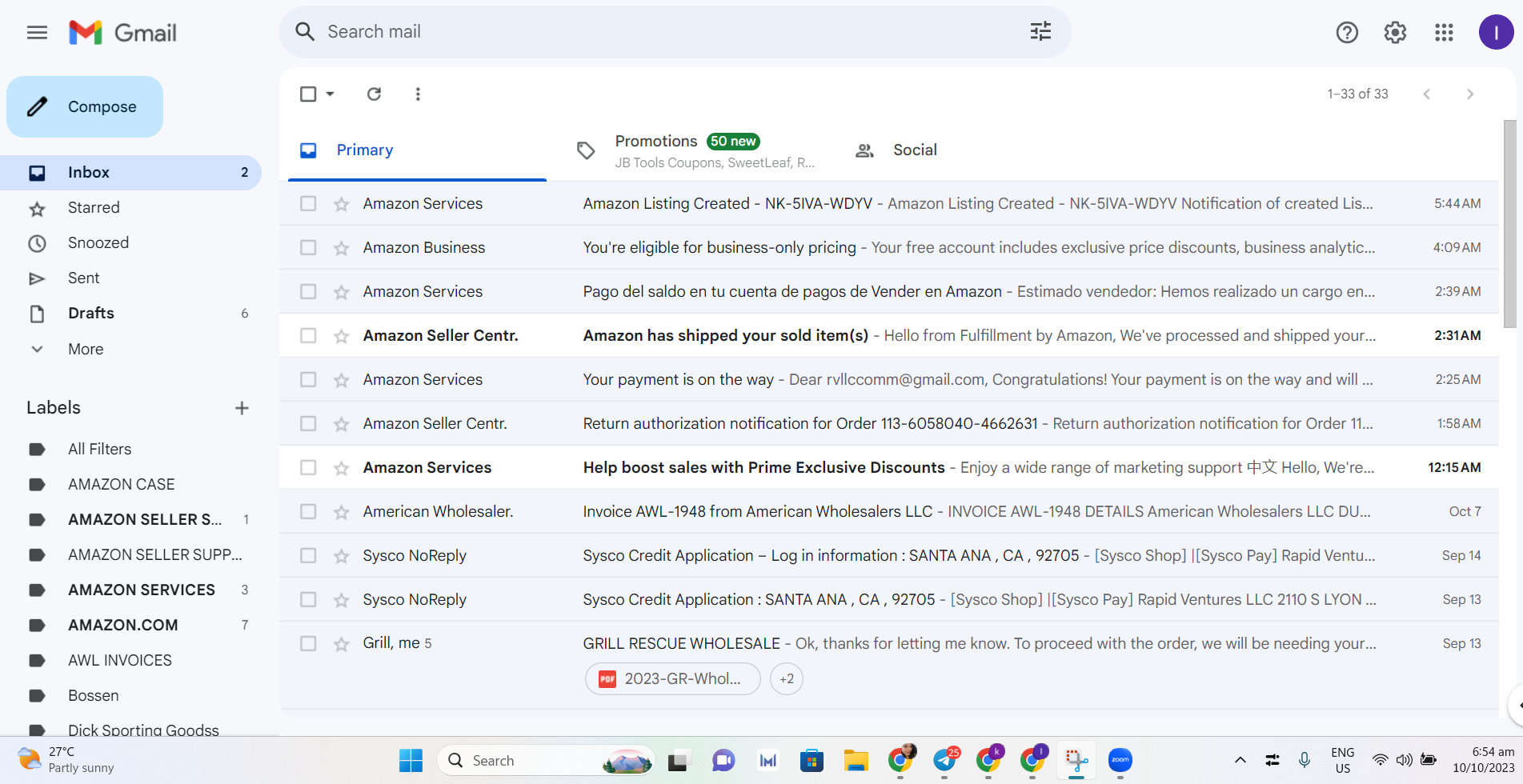Click the Search mail field
Image resolution: width=1523 pixels, height=784 pixels.
click(x=675, y=32)
